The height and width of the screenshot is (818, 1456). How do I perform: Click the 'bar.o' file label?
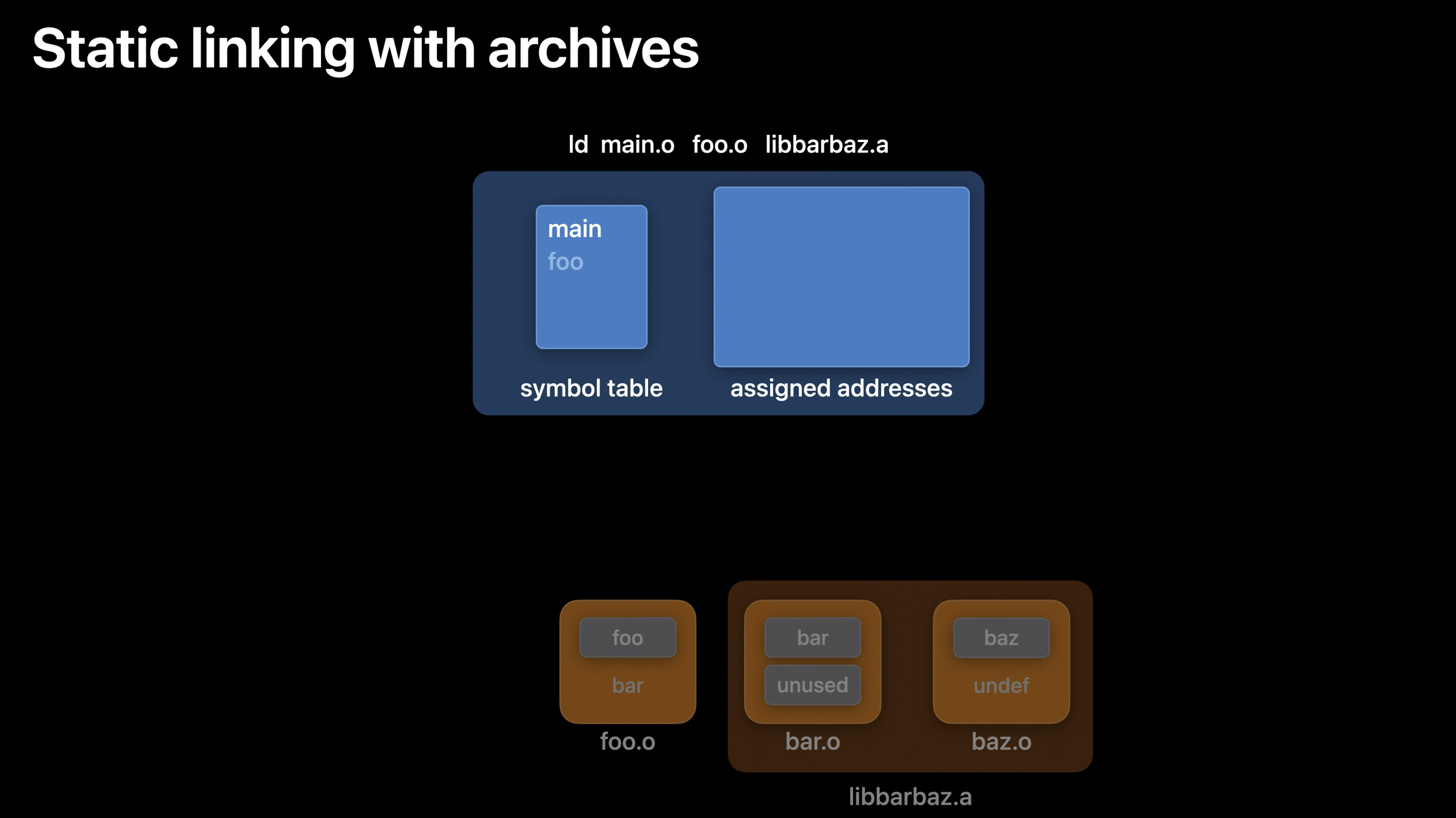pos(812,742)
